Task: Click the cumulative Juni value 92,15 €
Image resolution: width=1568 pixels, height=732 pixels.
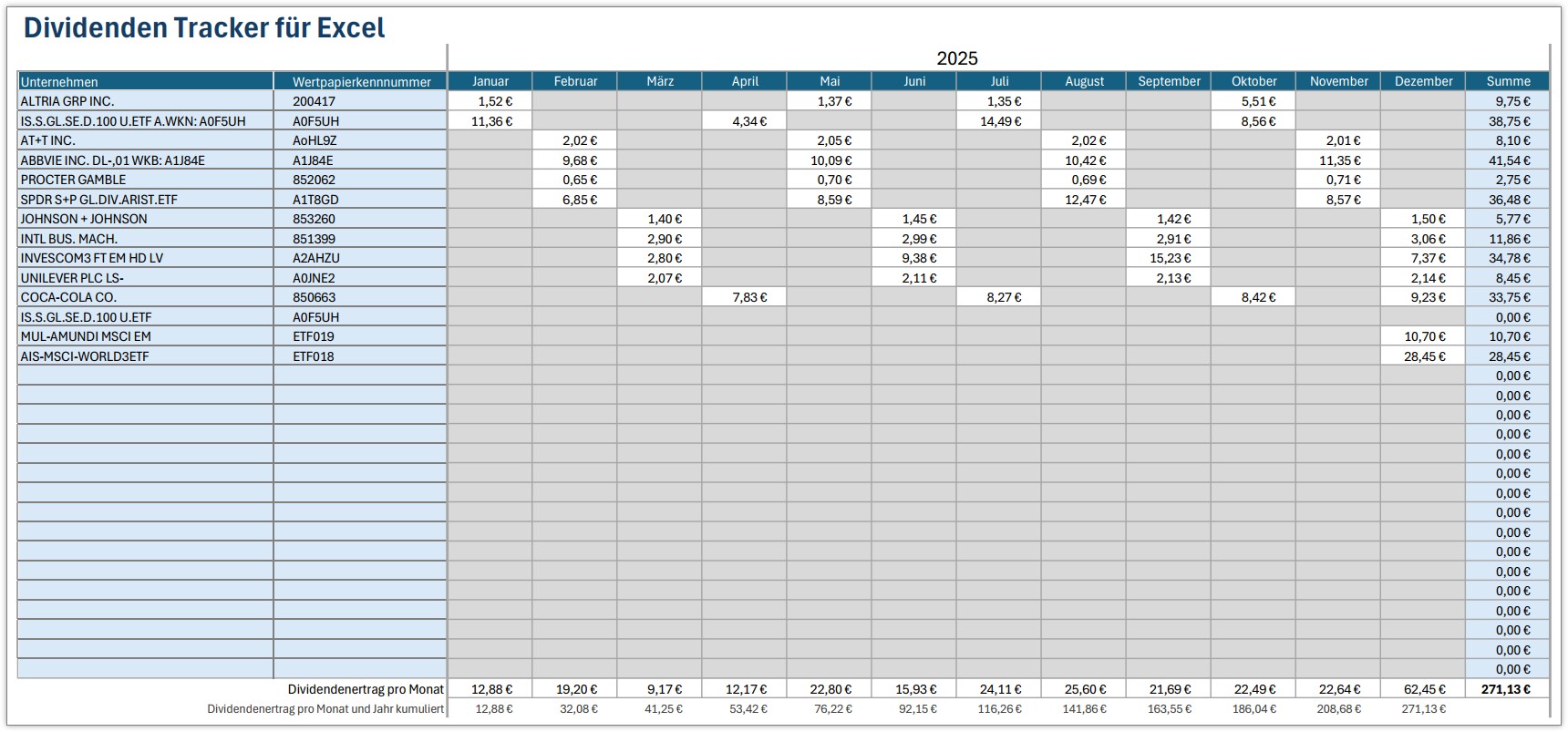Action: [915, 708]
